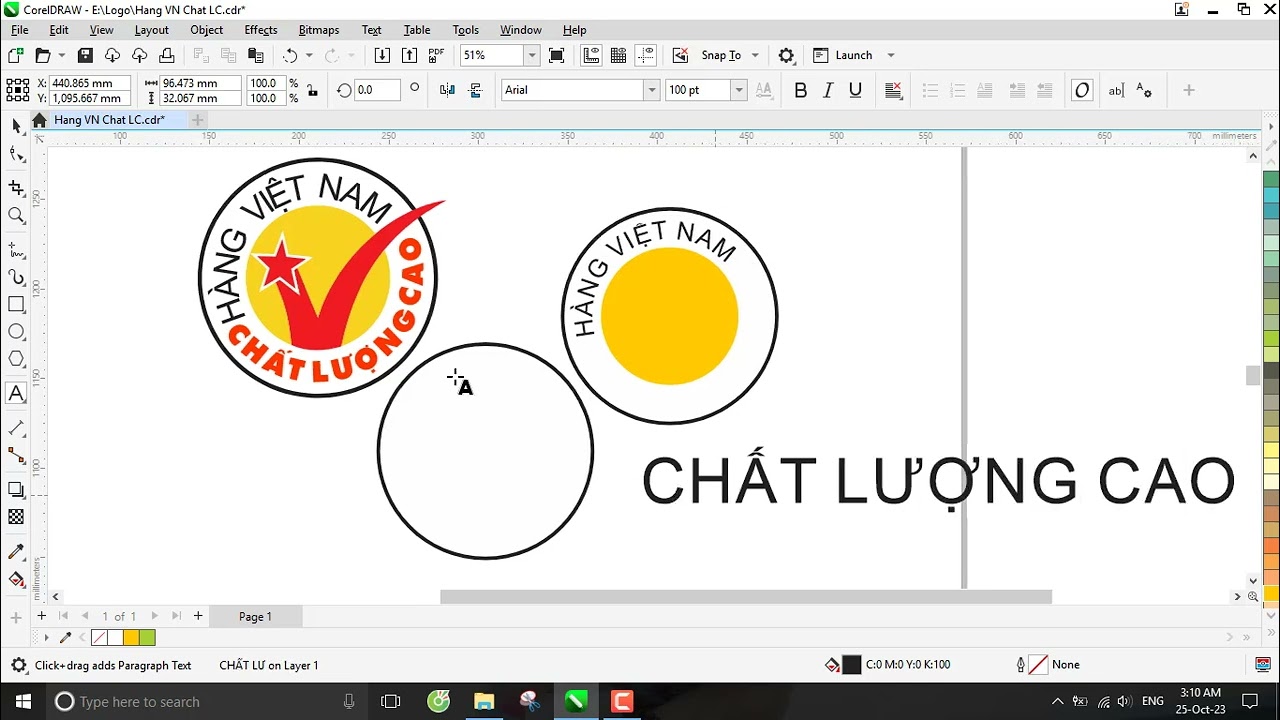Open the File menu

point(20,30)
